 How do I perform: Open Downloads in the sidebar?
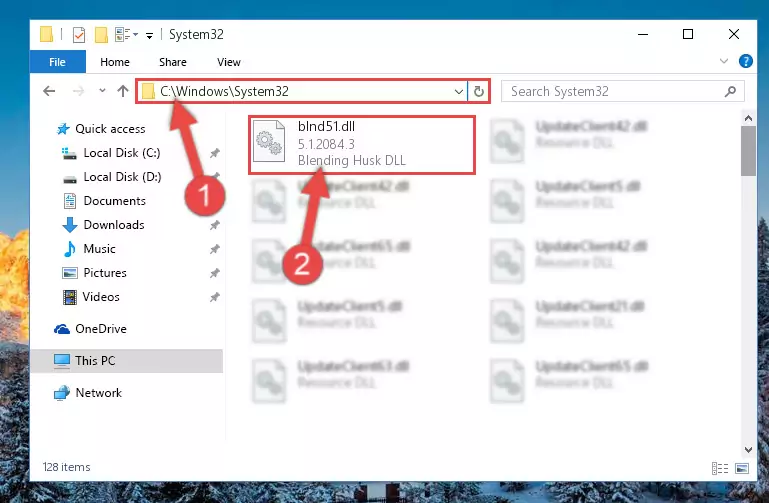pos(114,225)
